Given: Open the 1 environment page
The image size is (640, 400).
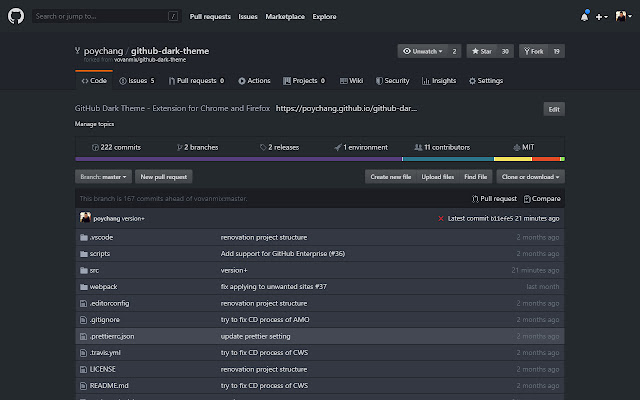Looking at the screenshot, I should [x=361, y=147].
